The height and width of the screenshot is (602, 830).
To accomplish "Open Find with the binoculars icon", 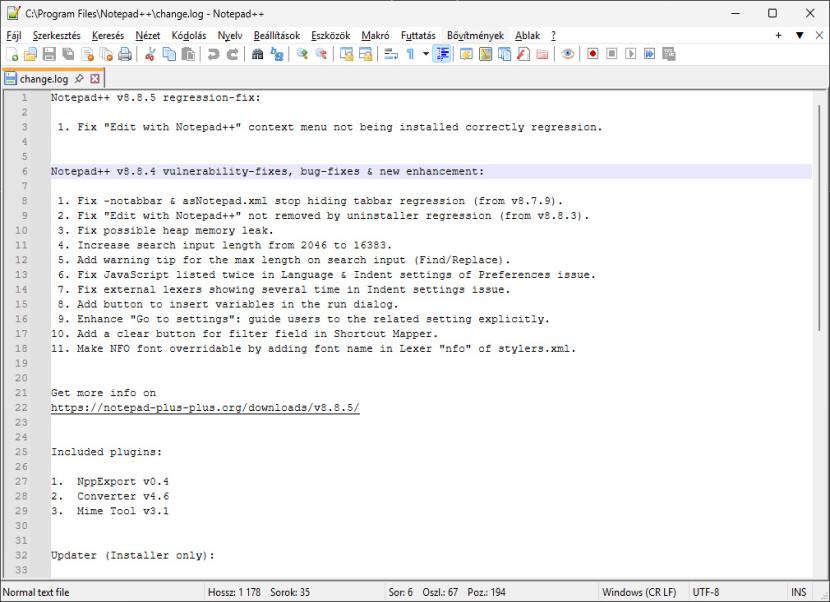I will tap(257, 54).
